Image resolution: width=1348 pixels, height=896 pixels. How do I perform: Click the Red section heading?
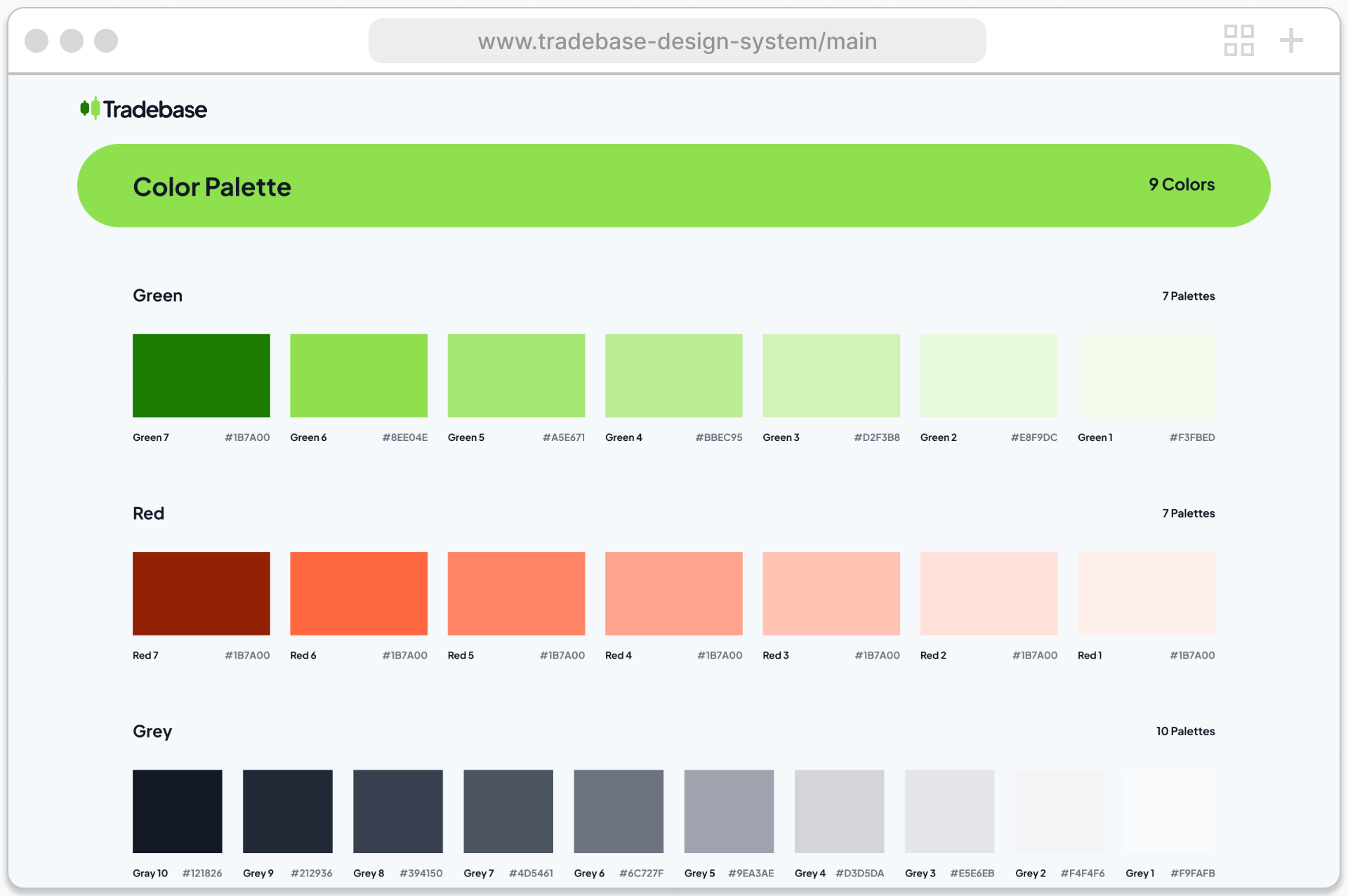click(148, 513)
